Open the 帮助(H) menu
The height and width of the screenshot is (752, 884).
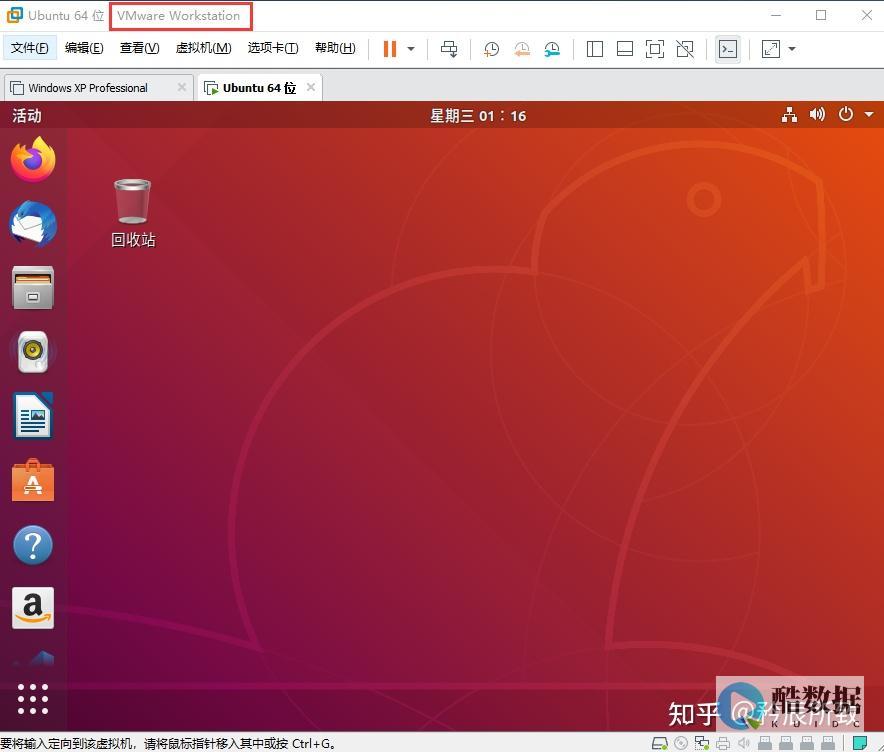pos(335,48)
